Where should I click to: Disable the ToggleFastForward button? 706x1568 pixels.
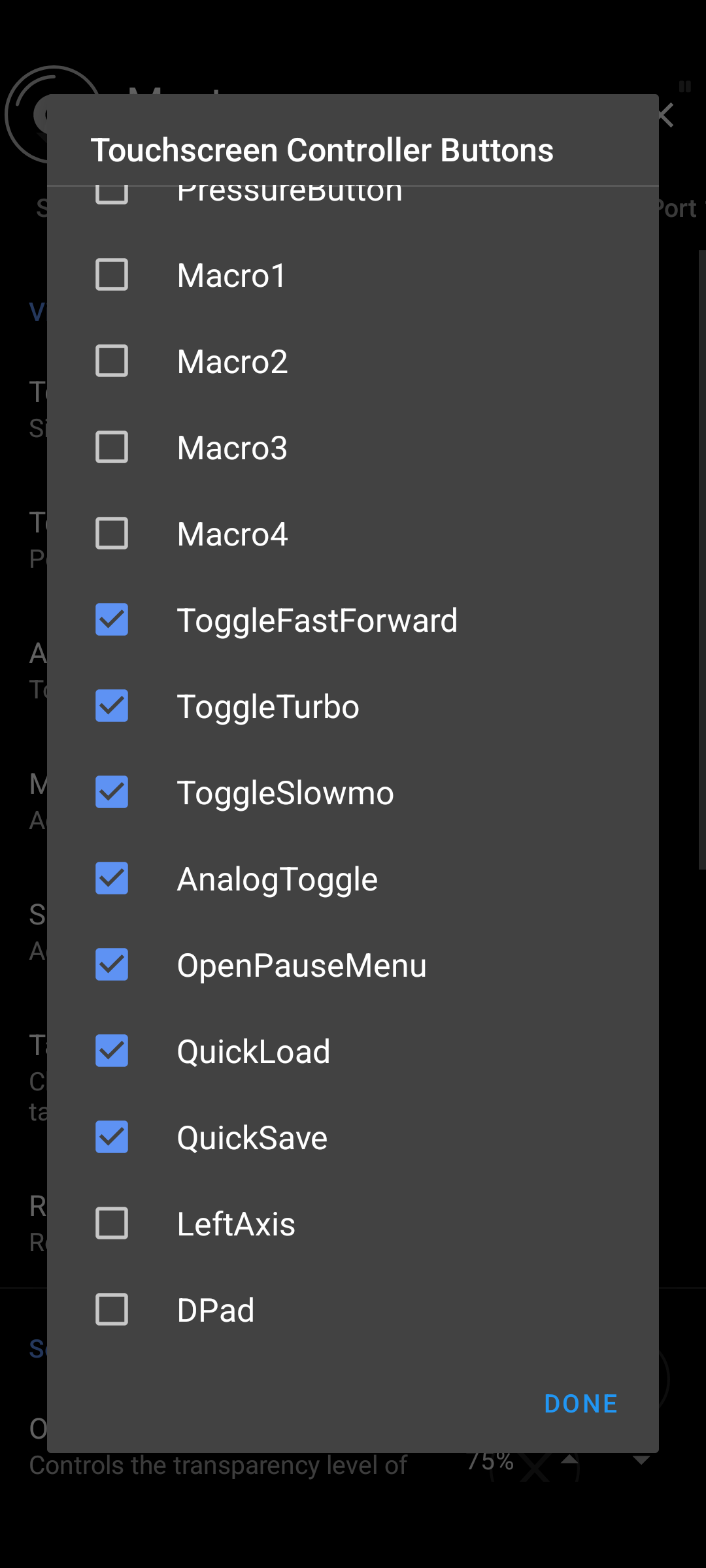point(111,619)
